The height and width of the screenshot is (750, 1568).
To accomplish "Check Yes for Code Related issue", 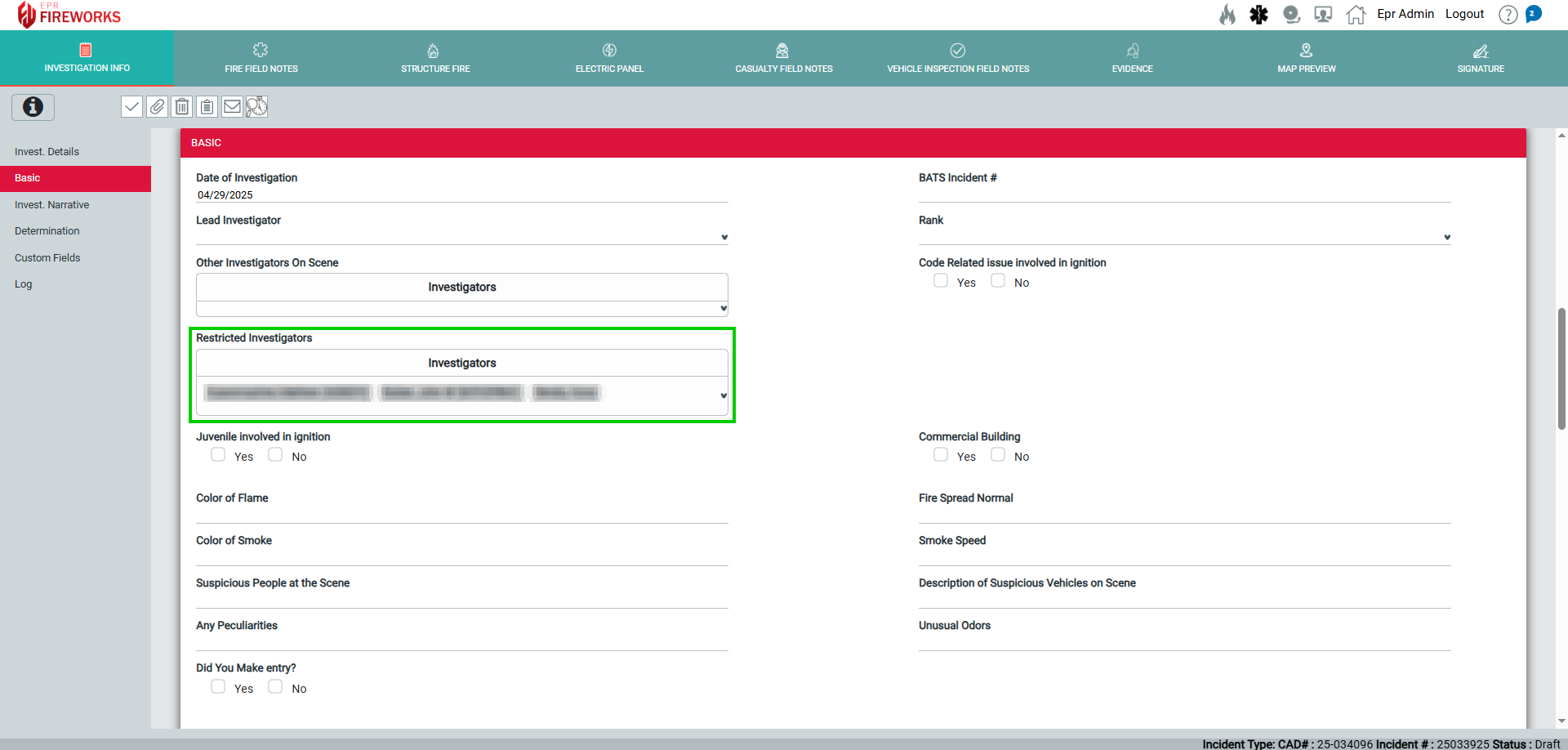I will [x=941, y=281].
